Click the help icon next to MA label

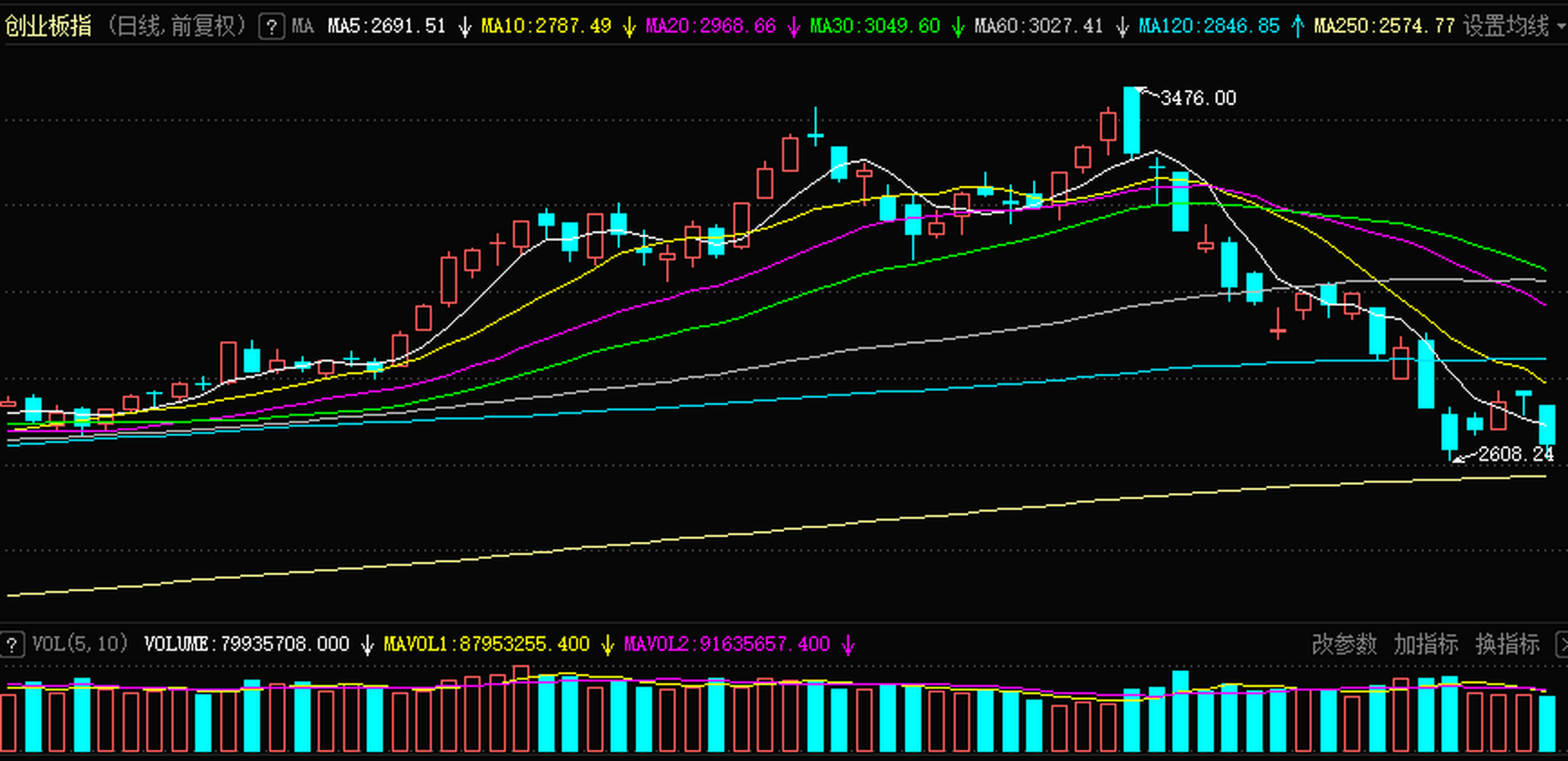click(272, 27)
